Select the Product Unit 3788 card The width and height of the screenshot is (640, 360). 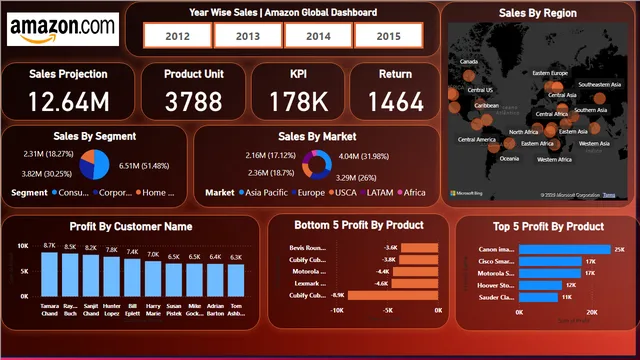[193, 91]
